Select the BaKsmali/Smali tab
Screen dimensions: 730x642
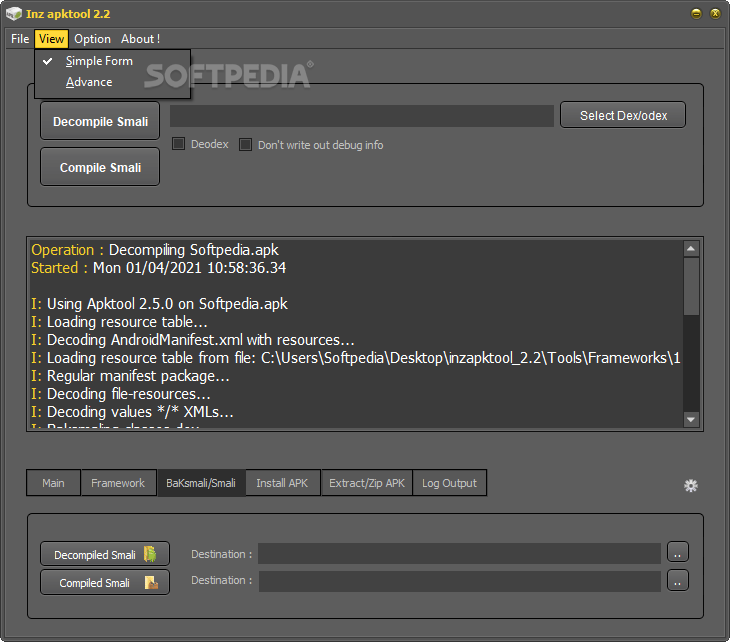(x=201, y=483)
